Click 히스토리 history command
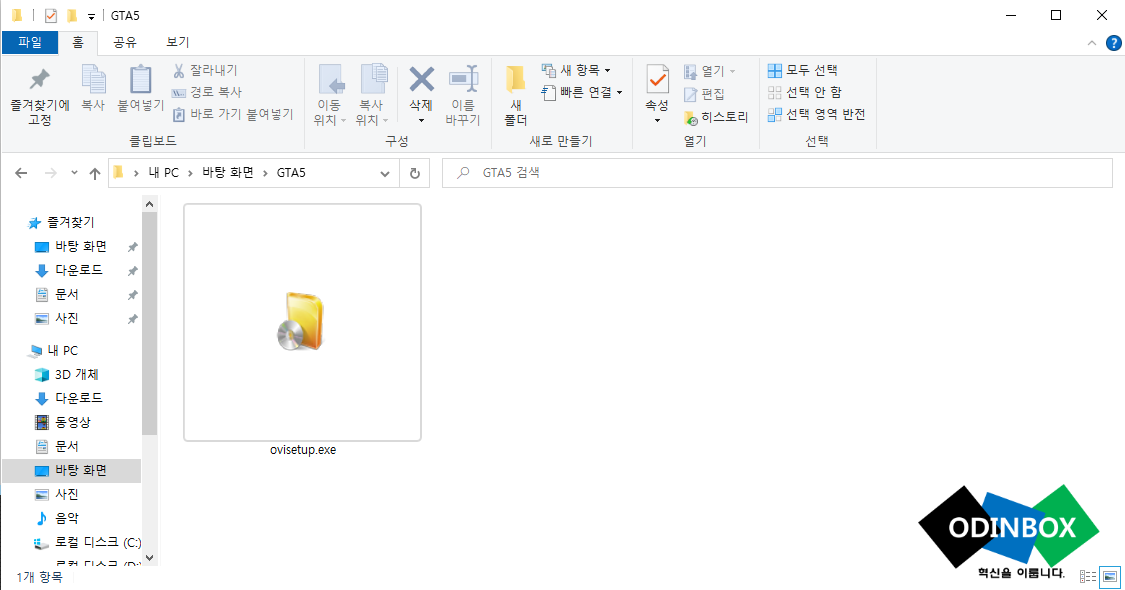This screenshot has width=1125, height=590. click(x=716, y=117)
